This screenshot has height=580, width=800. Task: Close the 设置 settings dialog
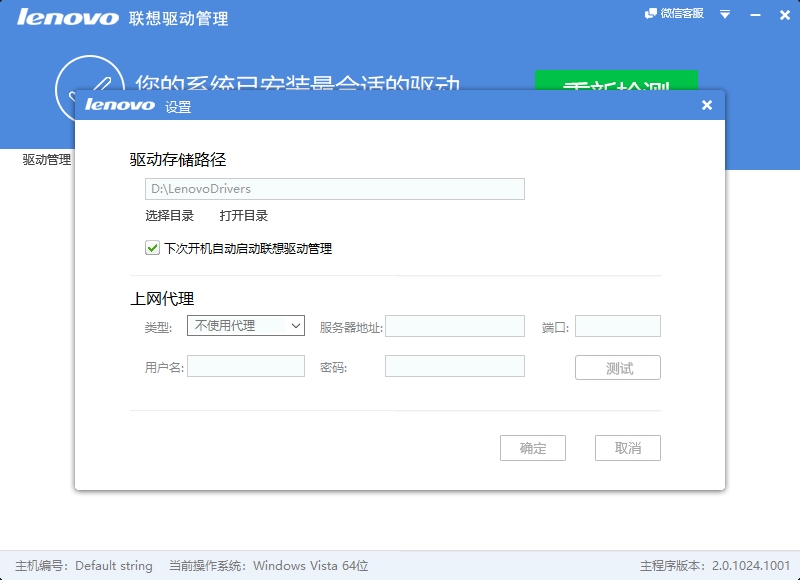pyautogui.click(x=707, y=105)
